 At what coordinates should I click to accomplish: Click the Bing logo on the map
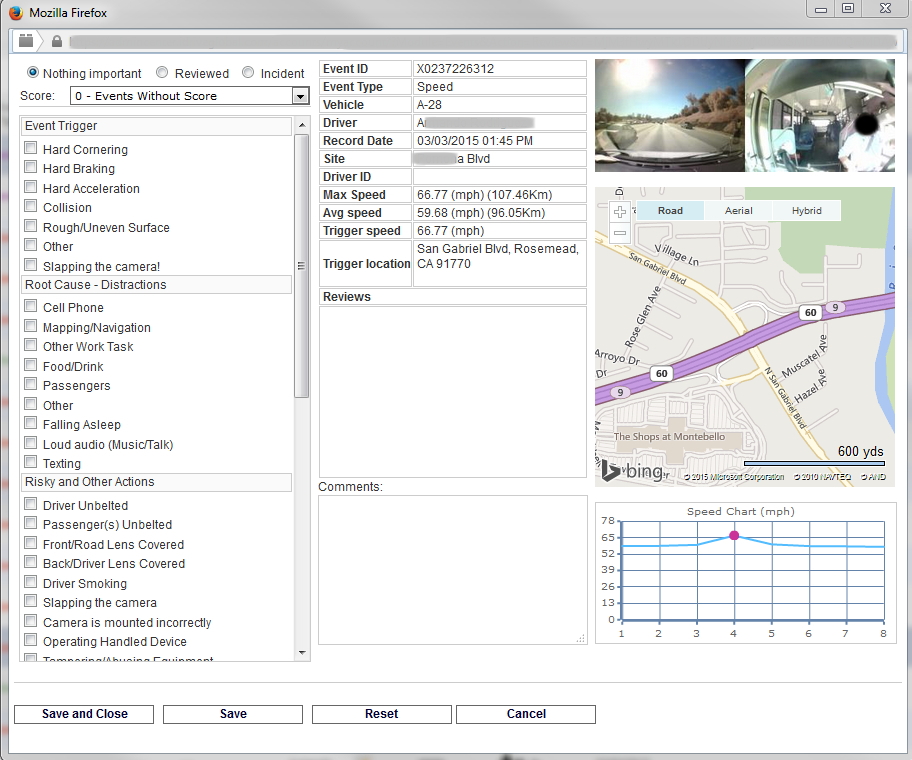pyautogui.click(x=633, y=470)
